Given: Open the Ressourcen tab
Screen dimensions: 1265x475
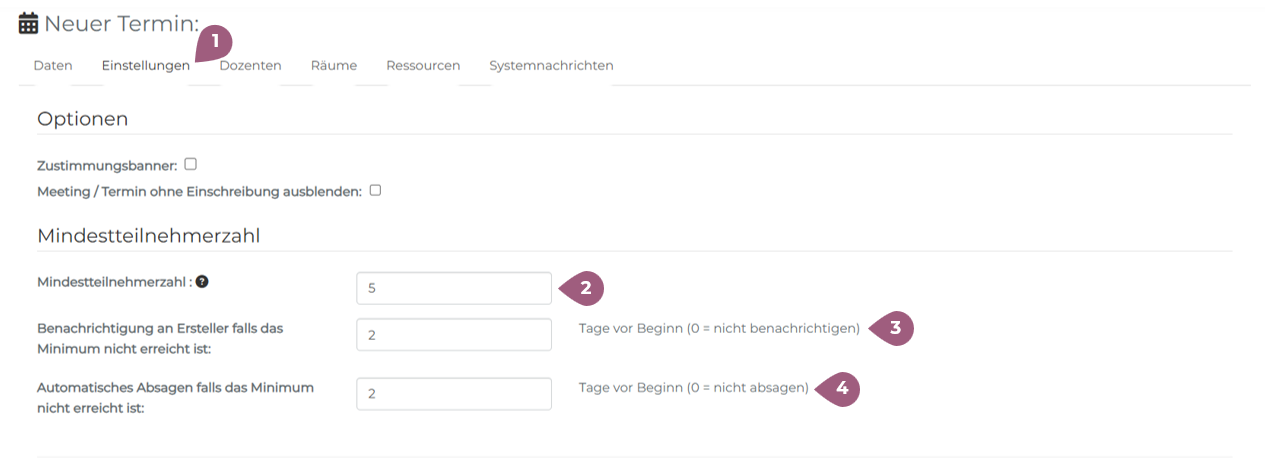Looking at the screenshot, I should 423,66.
